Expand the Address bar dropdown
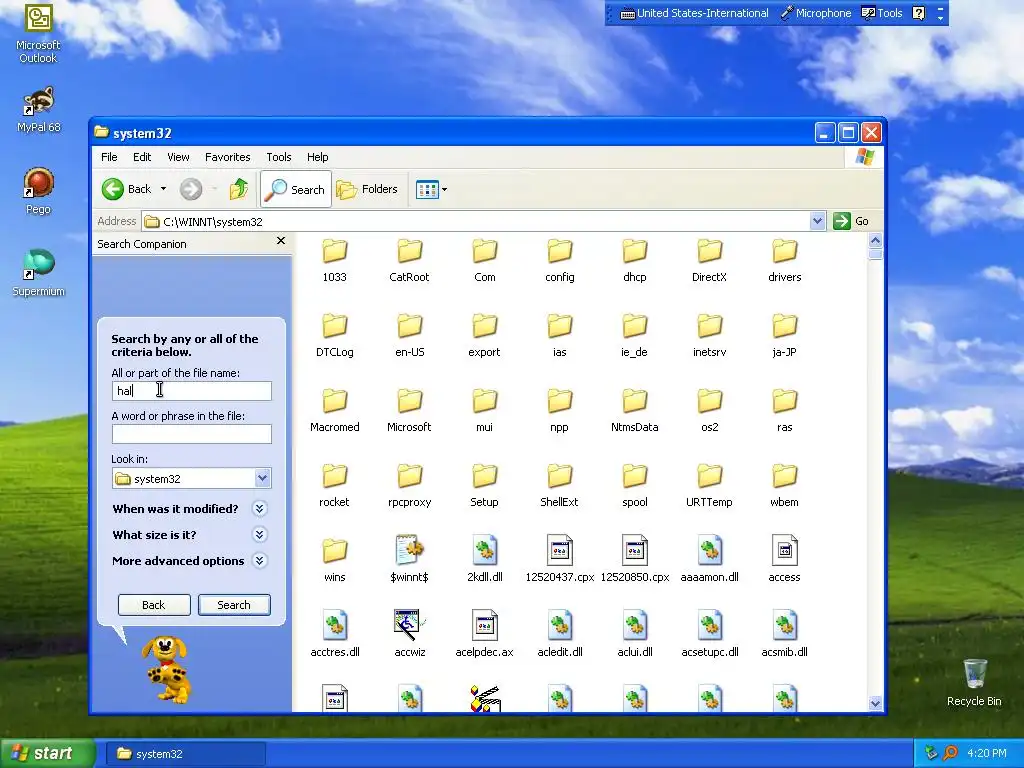Image resolution: width=1024 pixels, height=768 pixels. tap(817, 221)
